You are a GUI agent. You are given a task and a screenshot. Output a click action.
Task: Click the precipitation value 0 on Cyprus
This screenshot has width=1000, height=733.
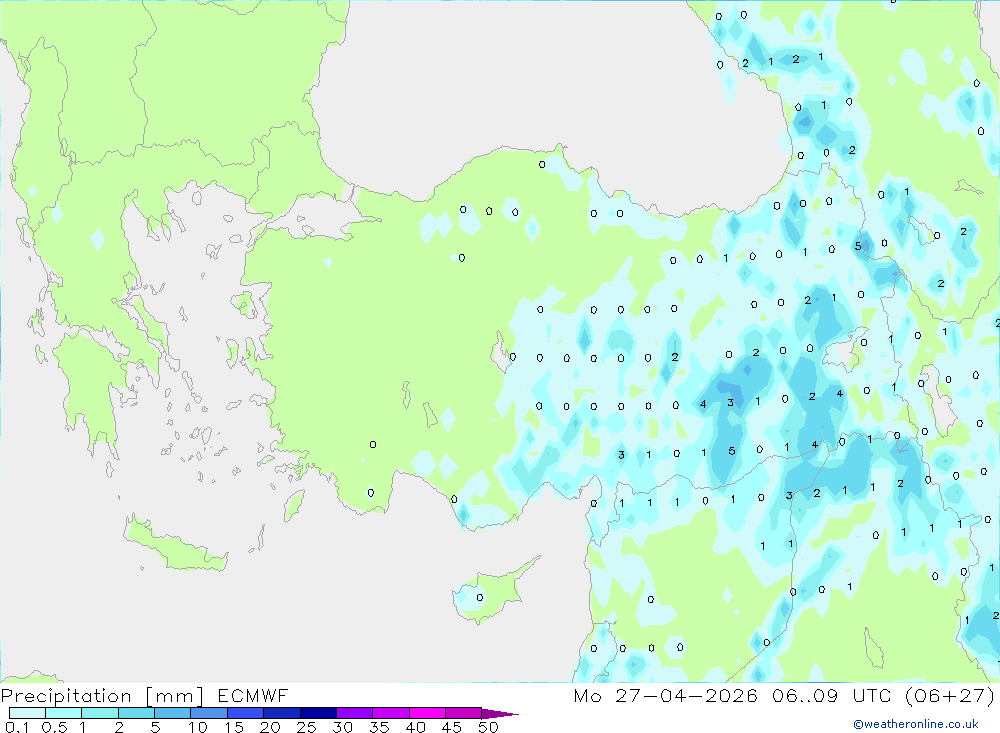click(480, 598)
